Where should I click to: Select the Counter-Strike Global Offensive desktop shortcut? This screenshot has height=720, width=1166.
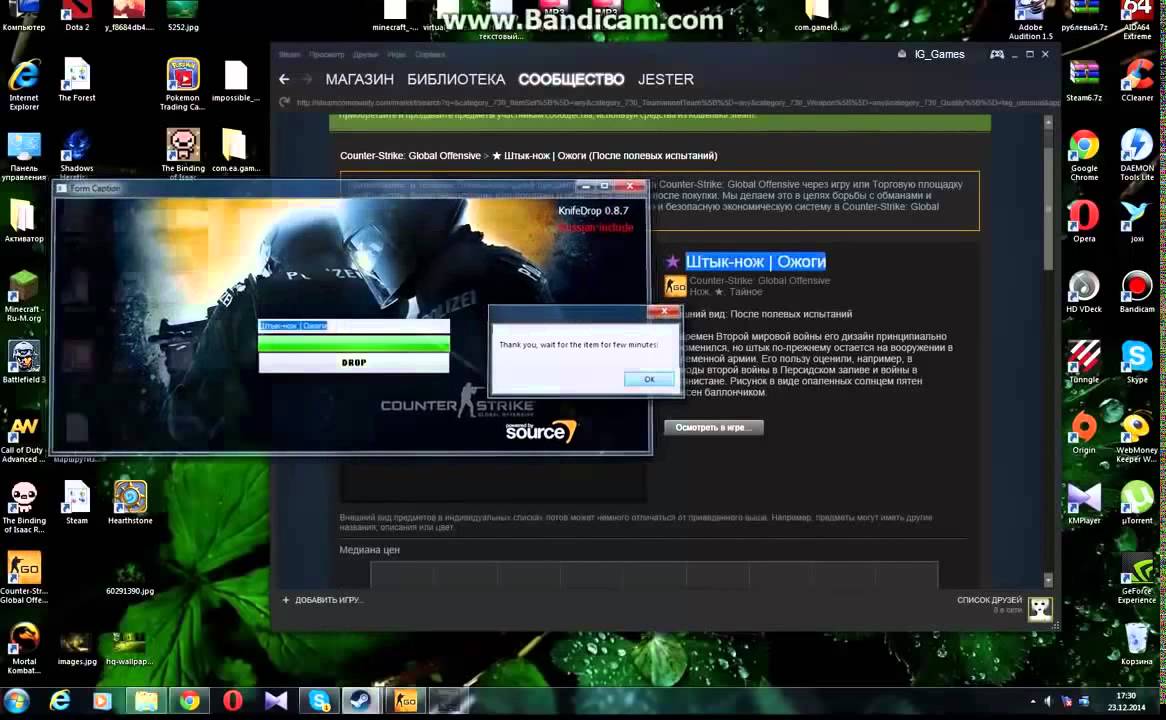tap(24, 578)
